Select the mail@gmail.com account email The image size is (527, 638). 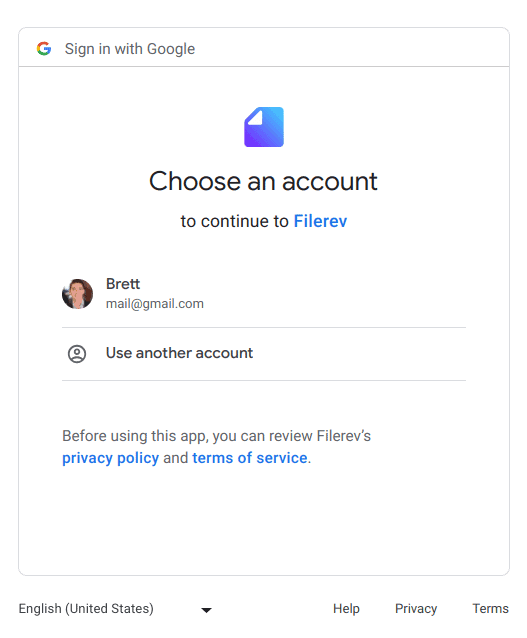click(x=155, y=304)
